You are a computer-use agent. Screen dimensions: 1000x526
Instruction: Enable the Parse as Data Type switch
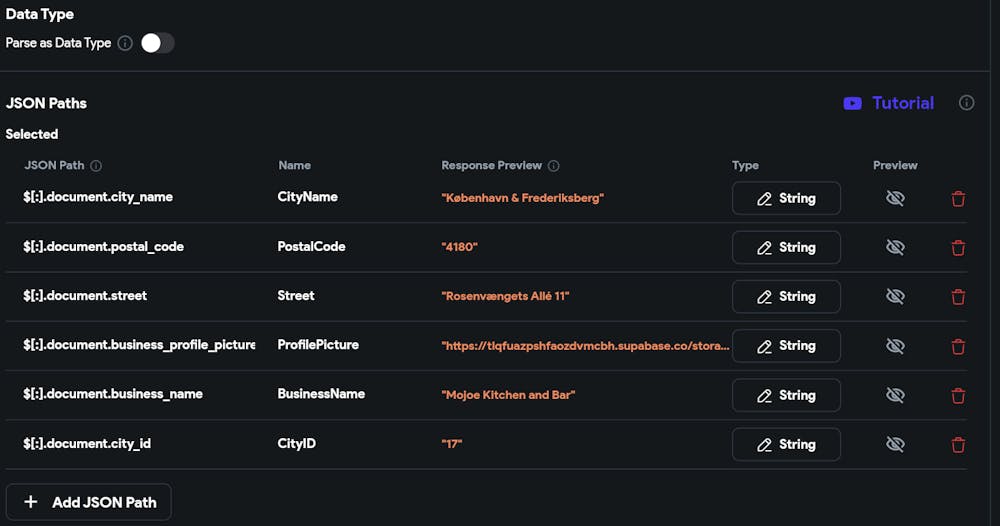[x=157, y=43]
